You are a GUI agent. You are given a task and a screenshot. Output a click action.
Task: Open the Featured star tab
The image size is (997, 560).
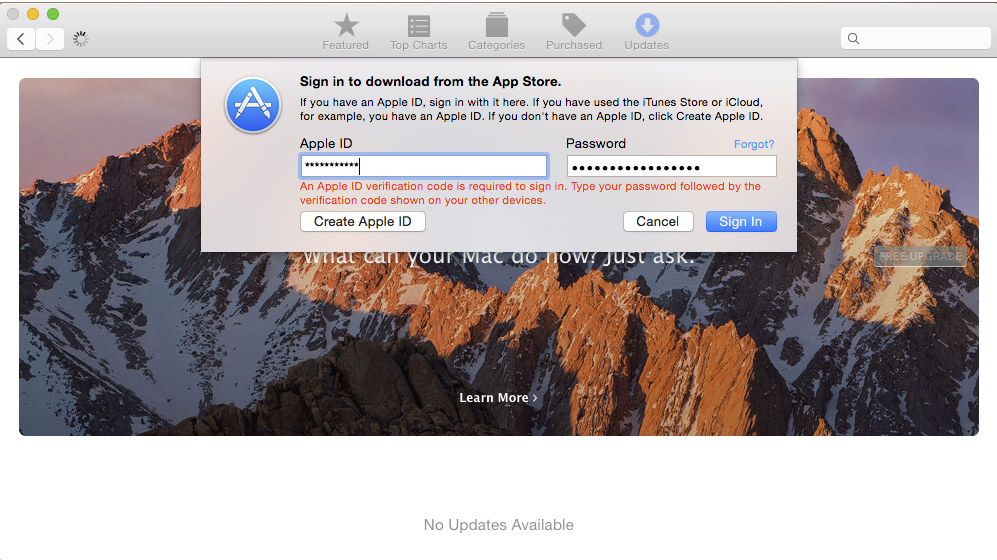tap(345, 32)
